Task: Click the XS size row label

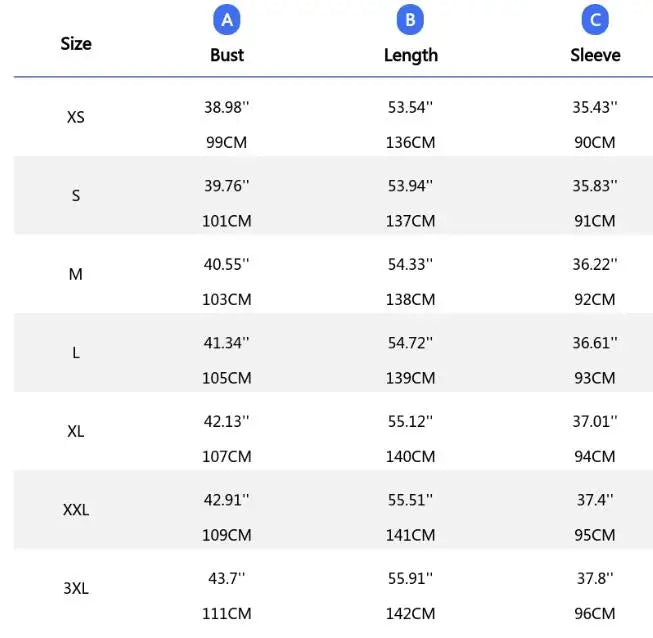Action: [x=76, y=117]
